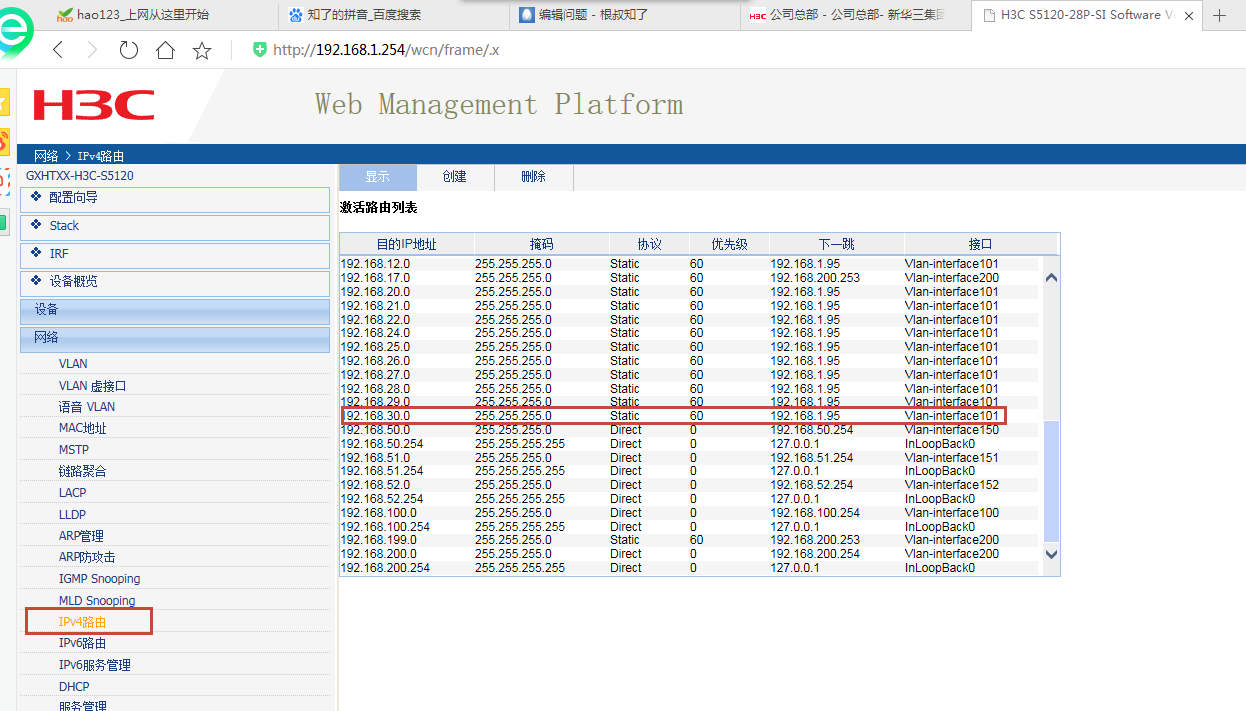This screenshot has height=711, width=1246.
Task: Sort by 协议 column header
Action: [x=649, y=244]
